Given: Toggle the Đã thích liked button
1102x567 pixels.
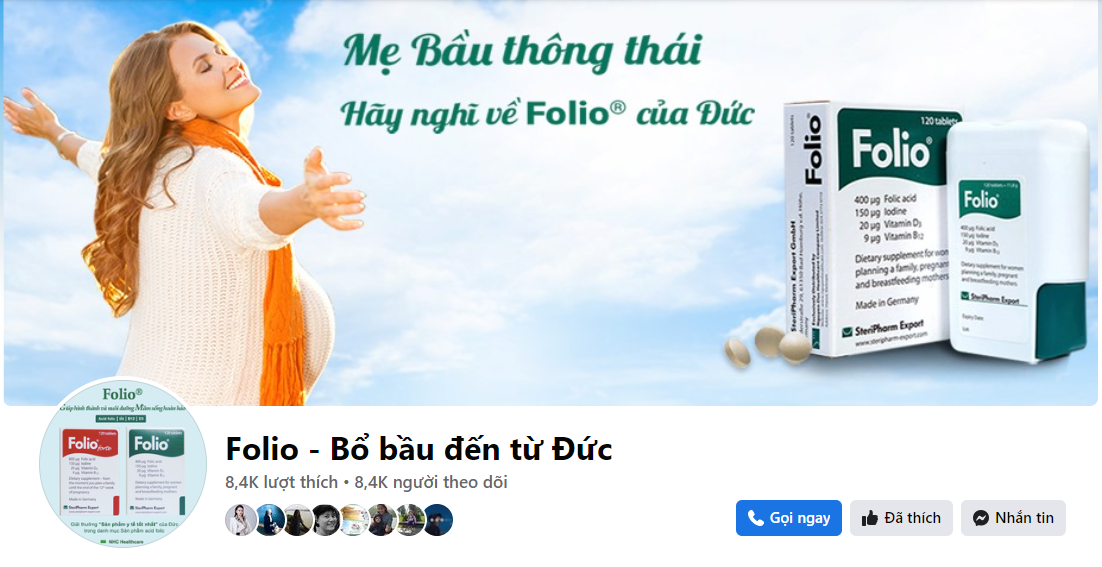Looking at the screenshot, I should click(x=901, y=519).
